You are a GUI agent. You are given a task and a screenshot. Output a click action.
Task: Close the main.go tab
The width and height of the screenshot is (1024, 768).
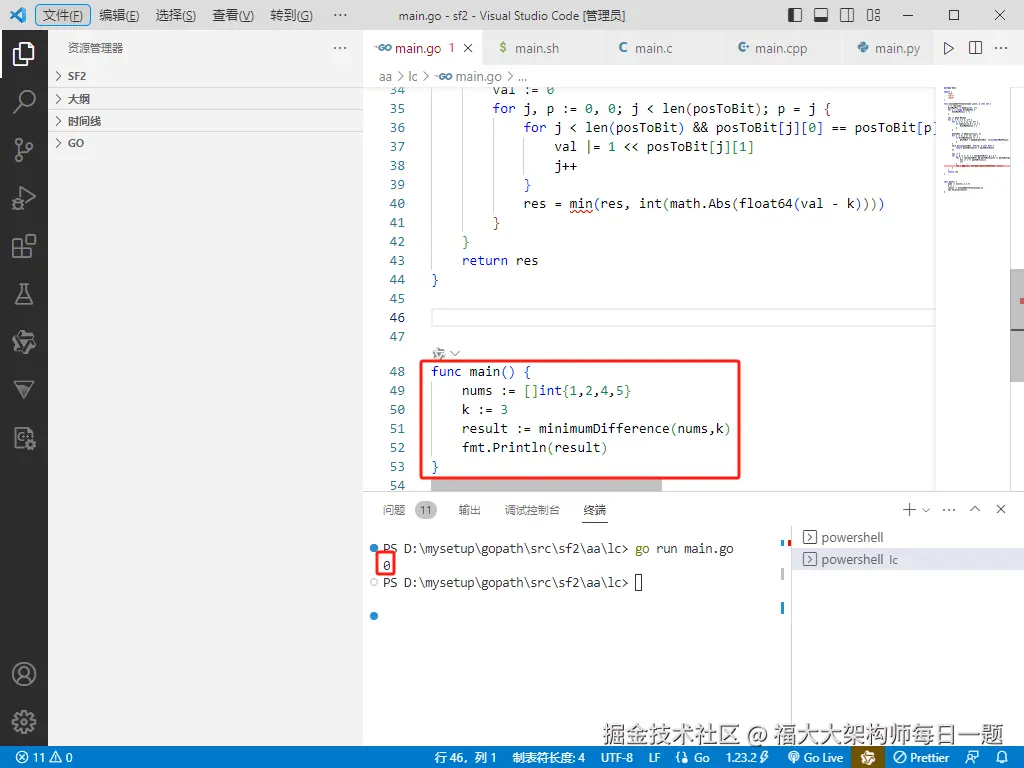tap(468, 48)
